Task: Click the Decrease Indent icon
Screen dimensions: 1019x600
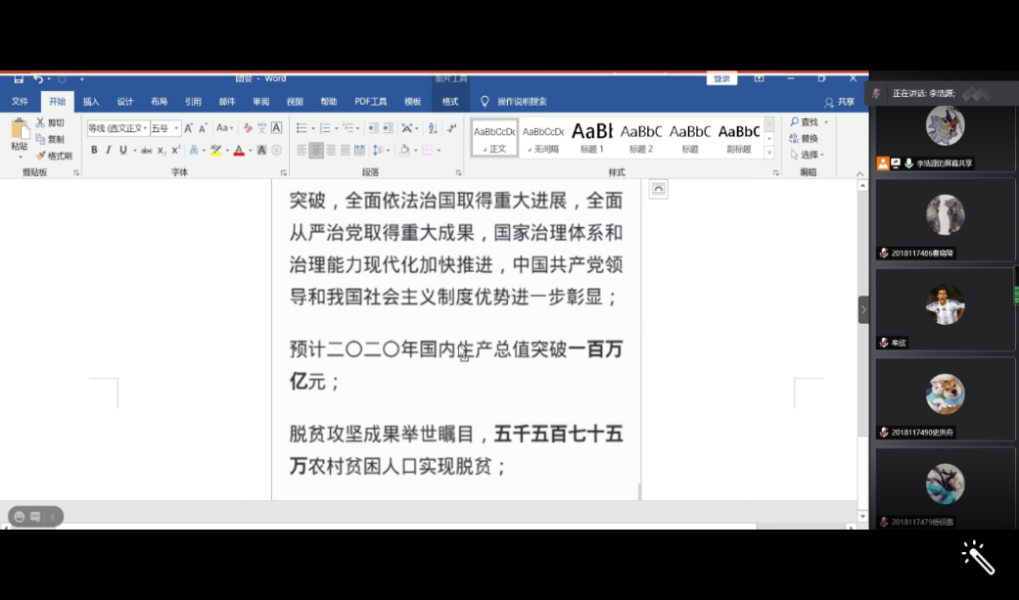Action: 373,128
